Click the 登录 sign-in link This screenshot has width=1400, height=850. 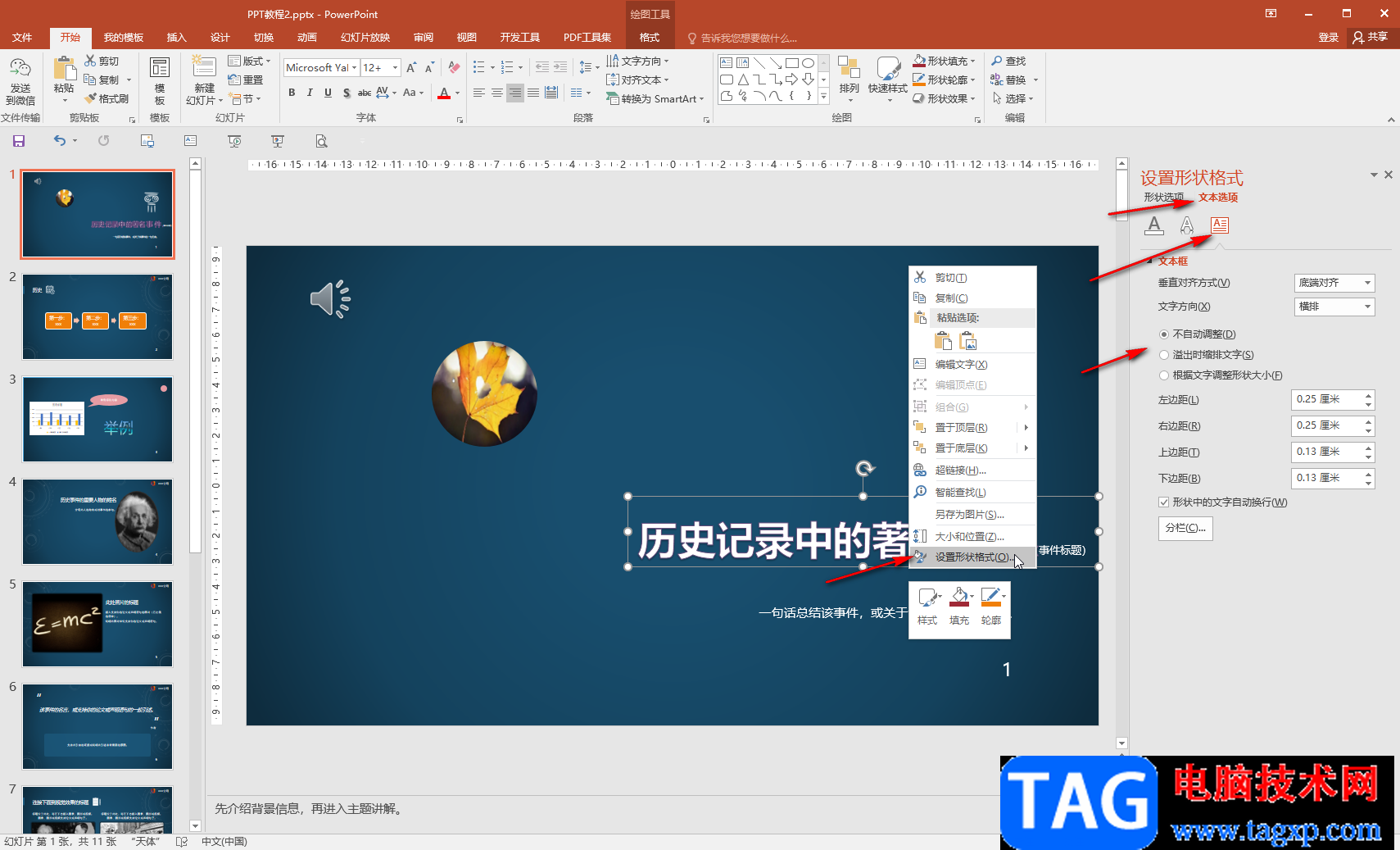(x=1328, y=38)
